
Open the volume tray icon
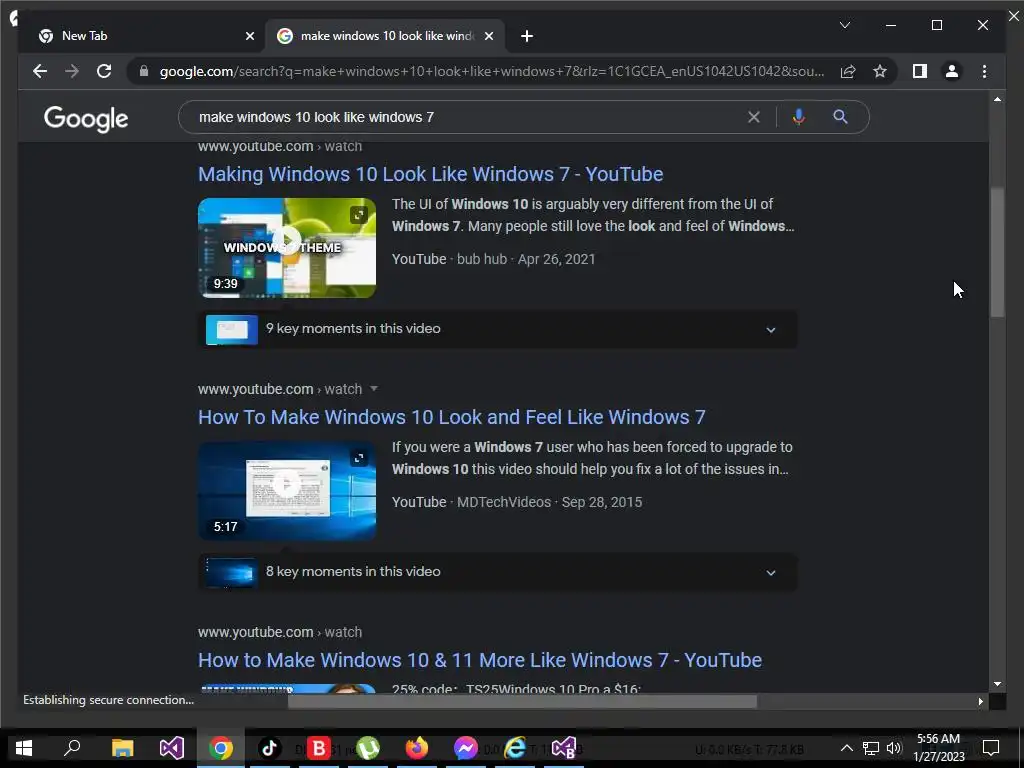tap(894, 748)
